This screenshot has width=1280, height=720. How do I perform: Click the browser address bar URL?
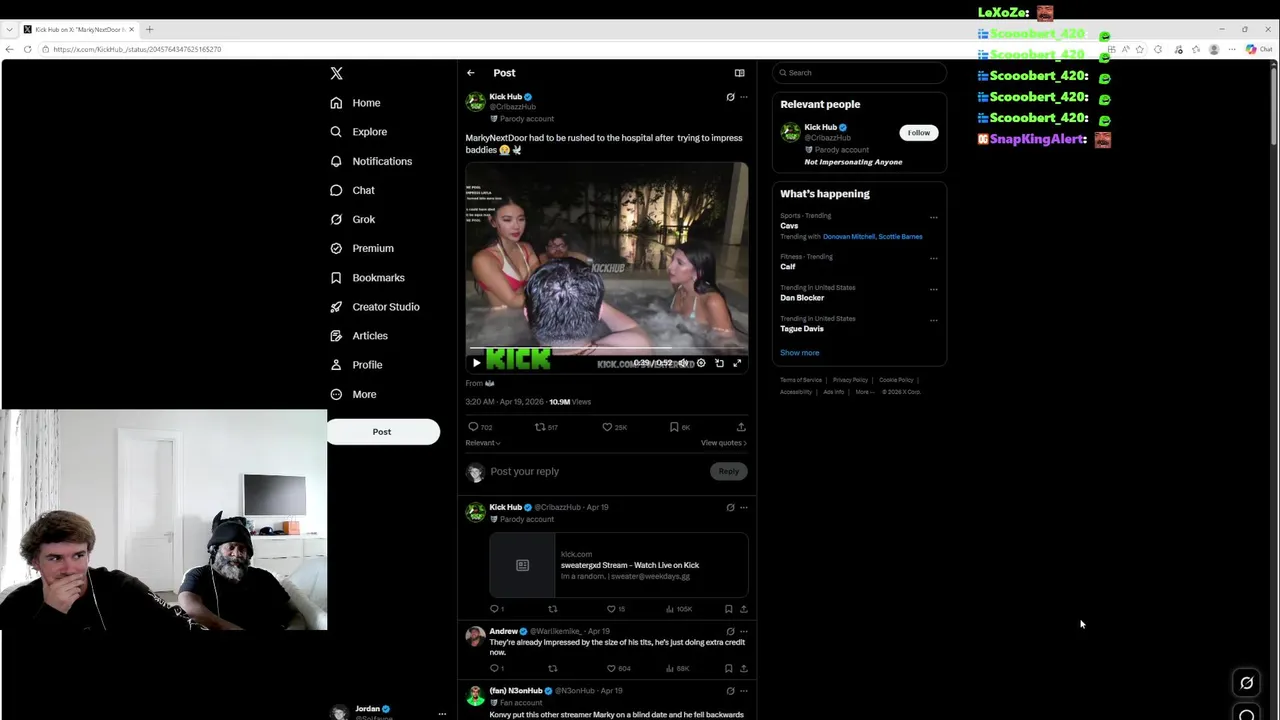(137, 49)
